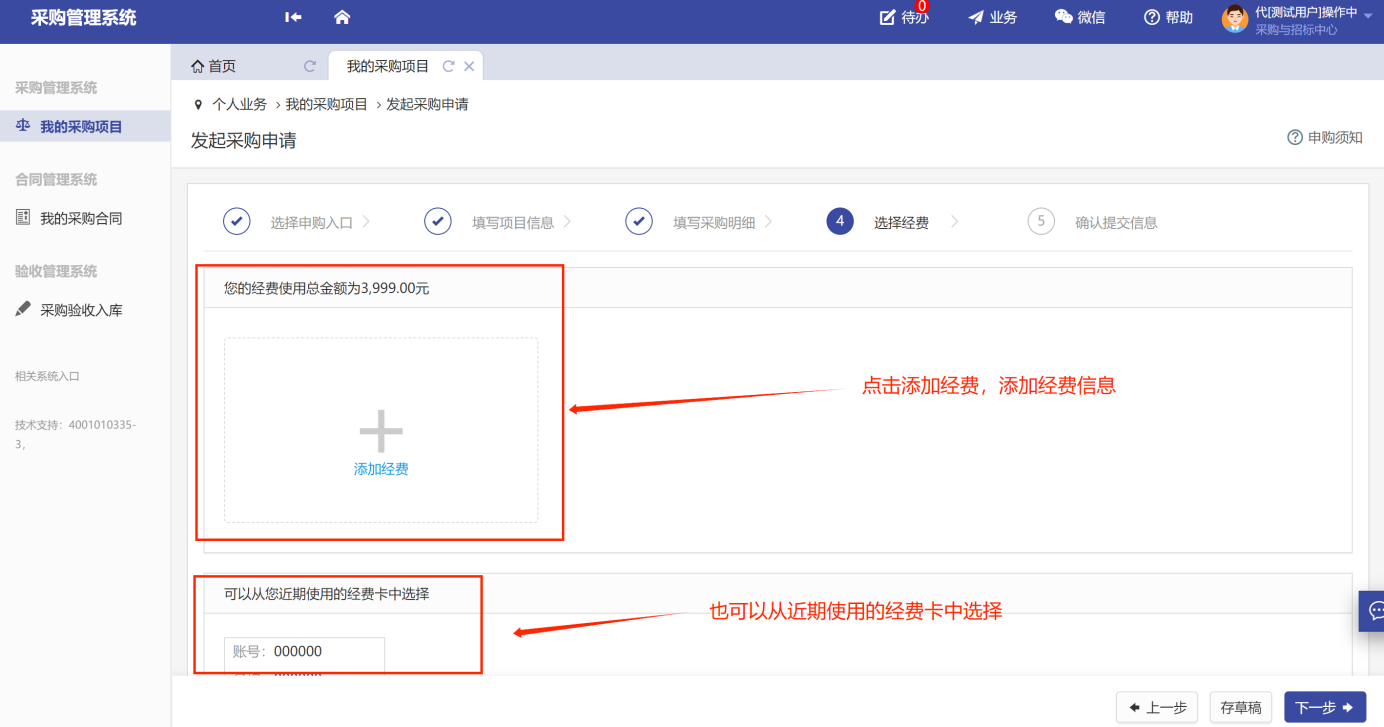Click the sidebar collapse arrow icon
This screenshot has width=1384, height=727.
pyautogui.click(x=293, y=17)
